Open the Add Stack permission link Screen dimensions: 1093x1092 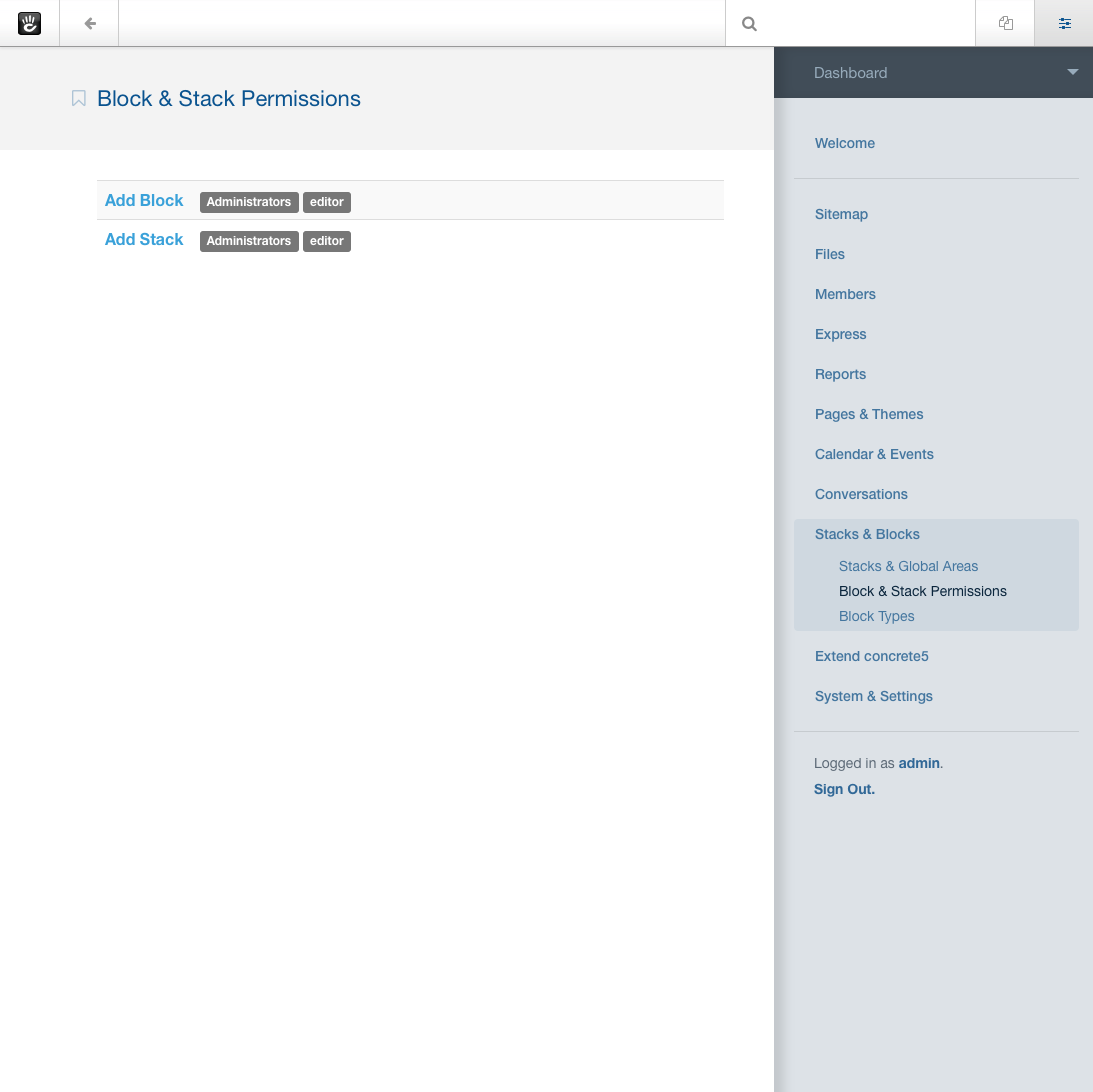[143, 239]
